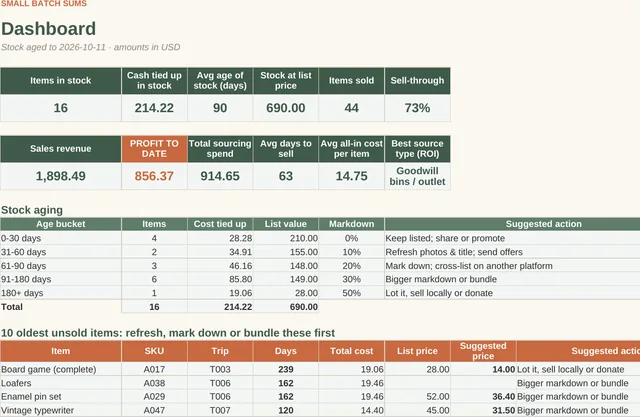Click the stock aging total cost 214.22
Screen dimensions: 640x417
pos(220,307)
